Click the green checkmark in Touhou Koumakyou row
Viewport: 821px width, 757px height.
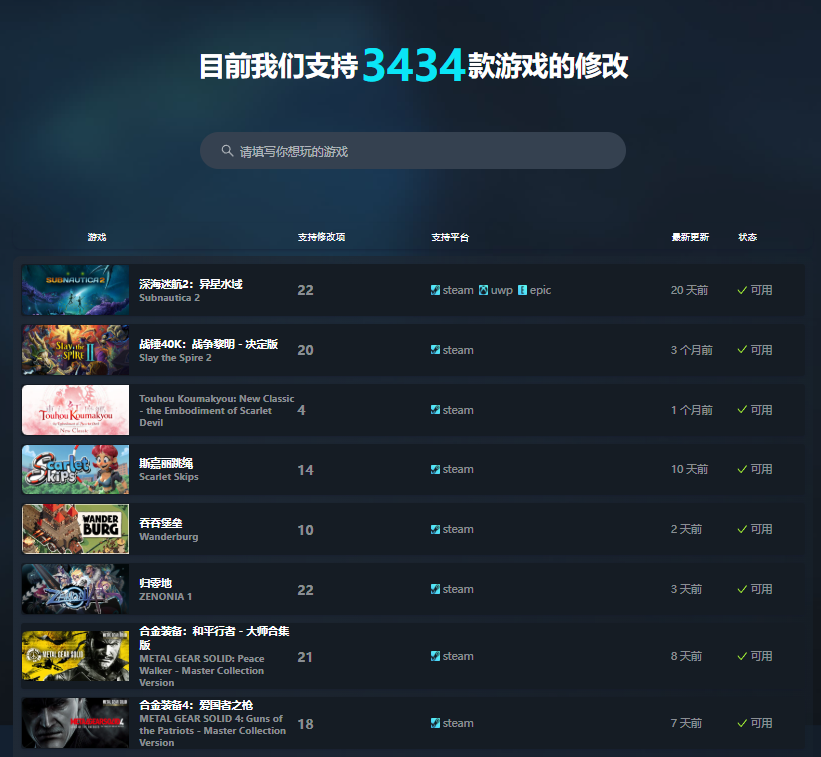(x=742, y=410)
